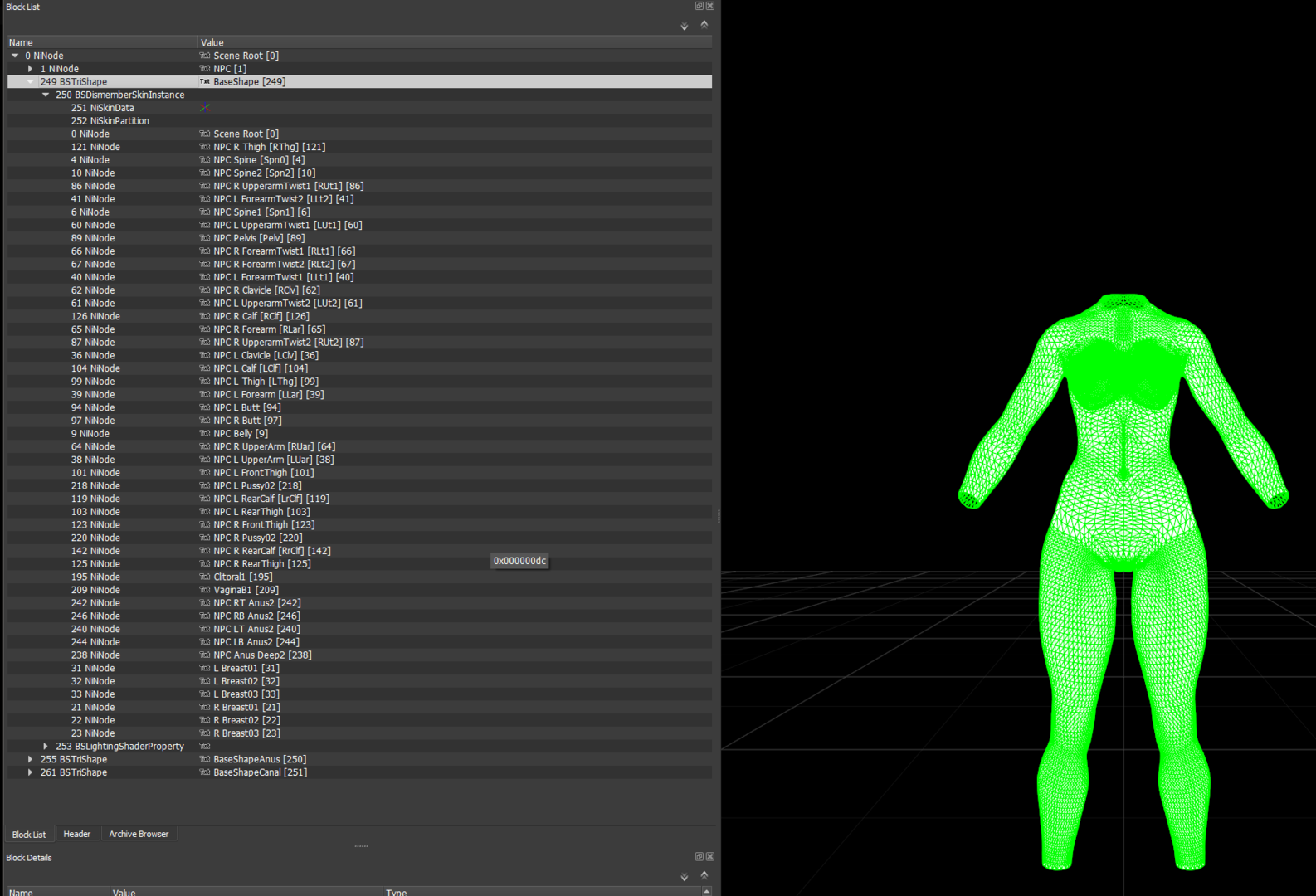
Task: Select the 104 NiNode row
Action: point(359,368)
